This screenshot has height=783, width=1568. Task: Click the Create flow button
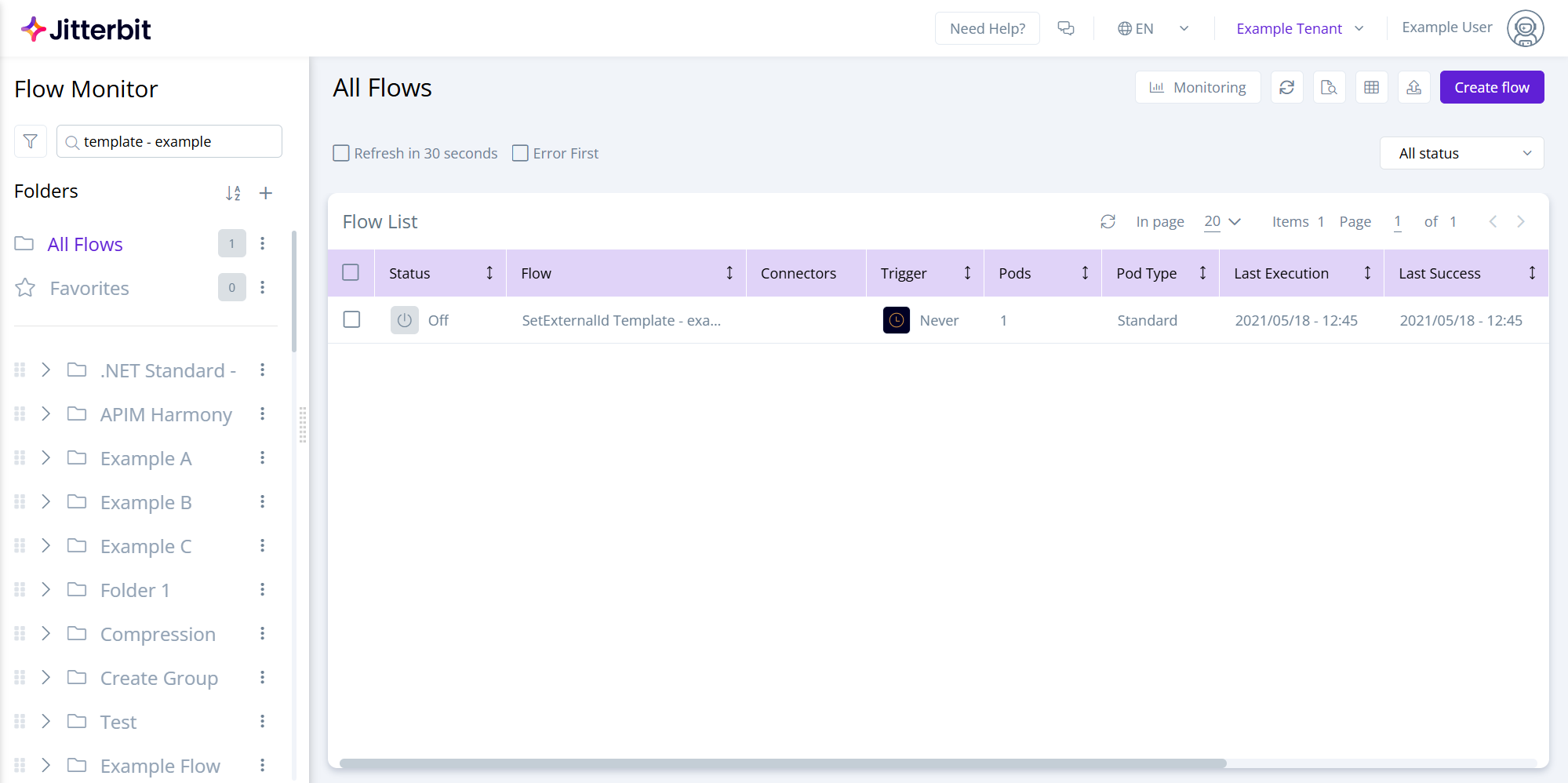tap(1491, 87)
